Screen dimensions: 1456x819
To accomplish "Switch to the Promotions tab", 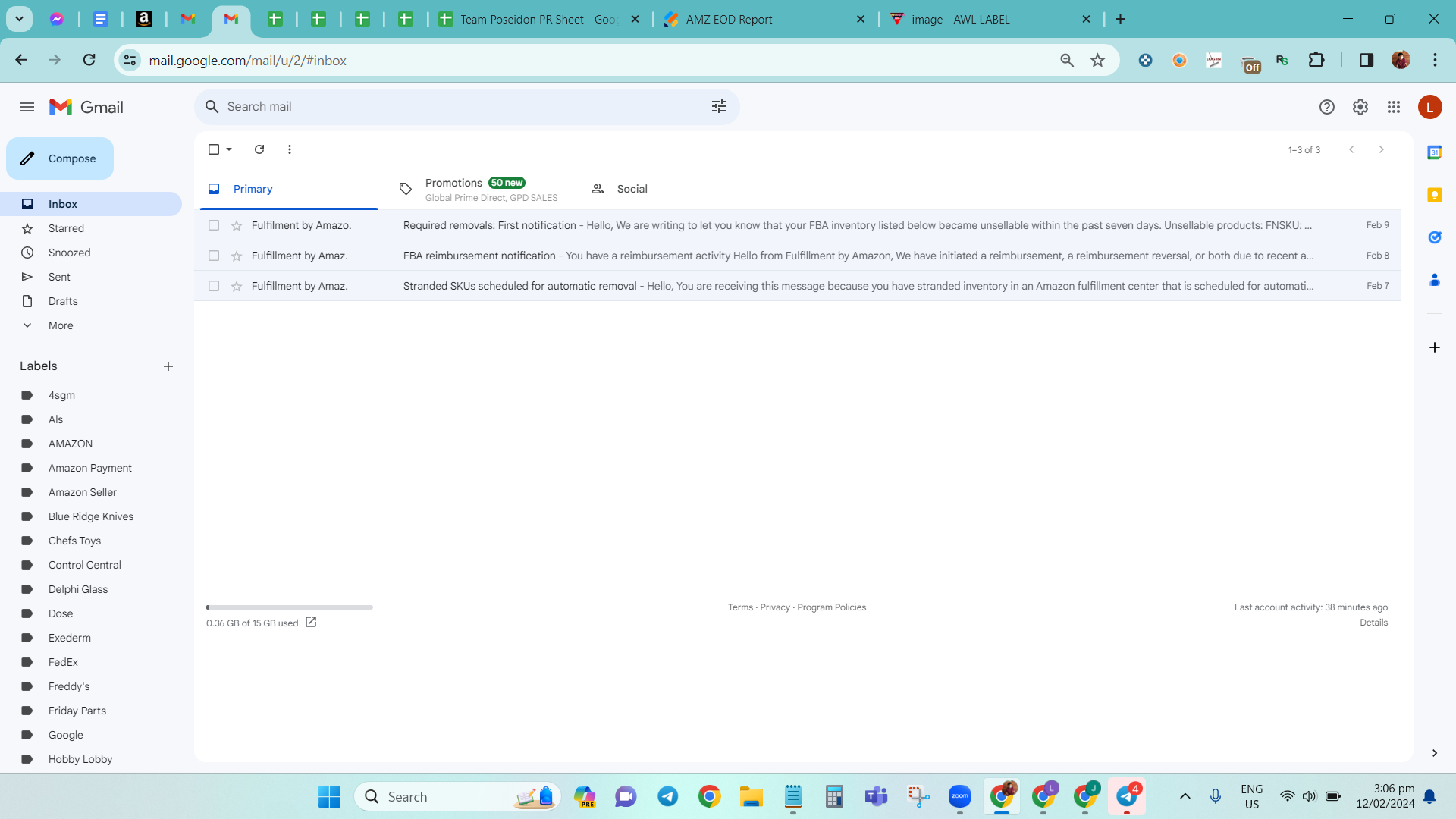I will coord(479,189).
